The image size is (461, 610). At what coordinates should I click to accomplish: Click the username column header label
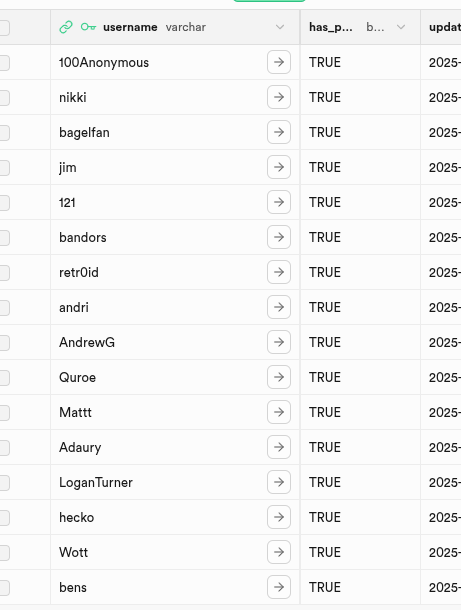(130, 27)
